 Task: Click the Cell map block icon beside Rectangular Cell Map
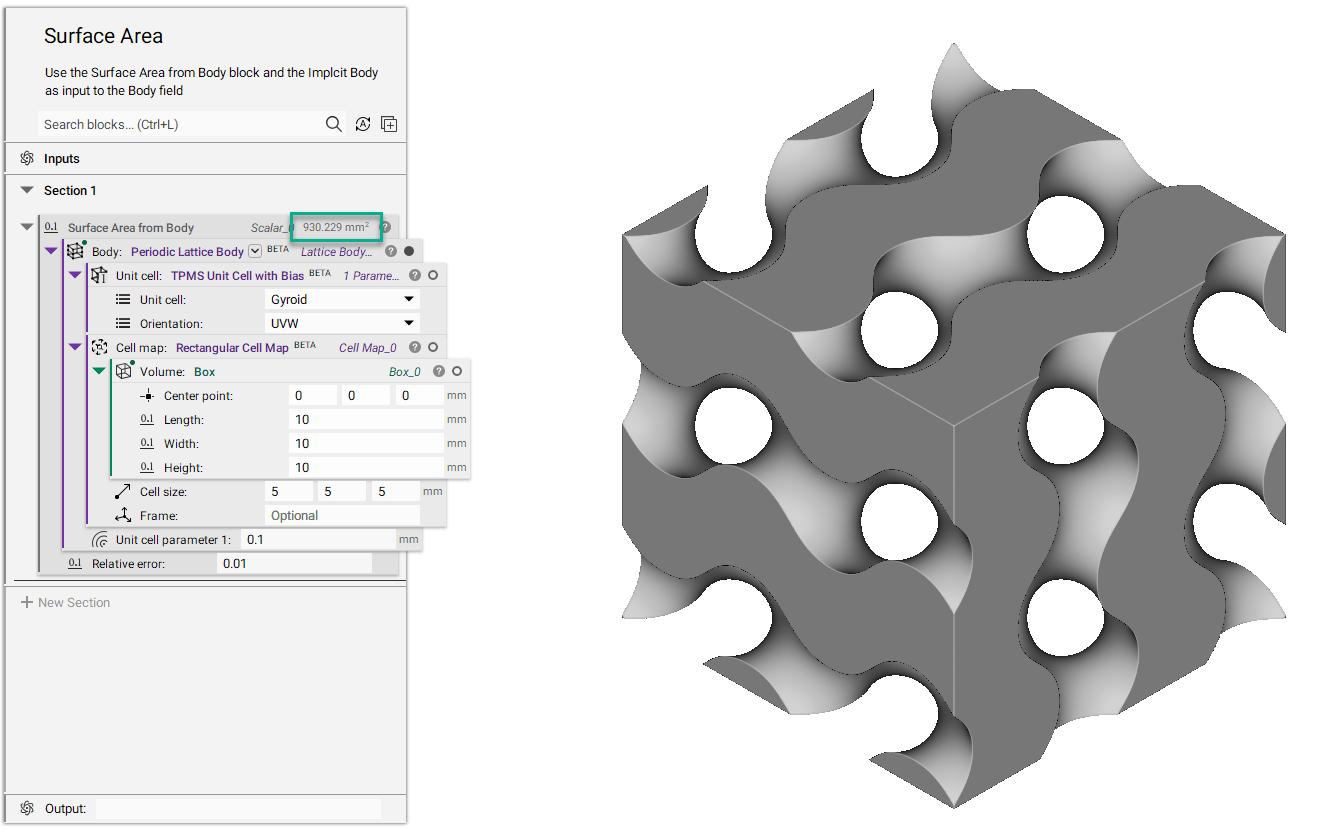click(100, 347)
